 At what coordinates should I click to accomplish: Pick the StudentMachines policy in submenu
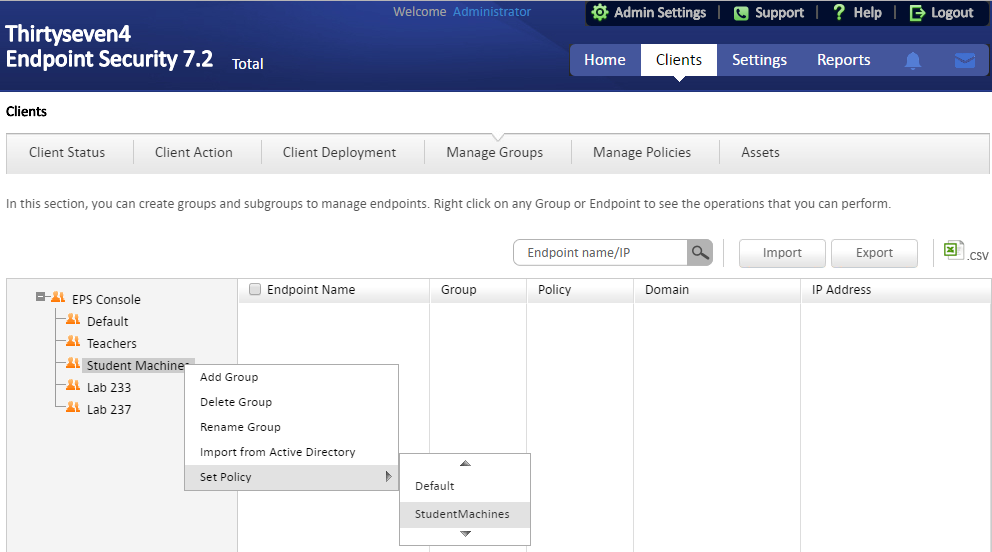(x=465, y=514)
